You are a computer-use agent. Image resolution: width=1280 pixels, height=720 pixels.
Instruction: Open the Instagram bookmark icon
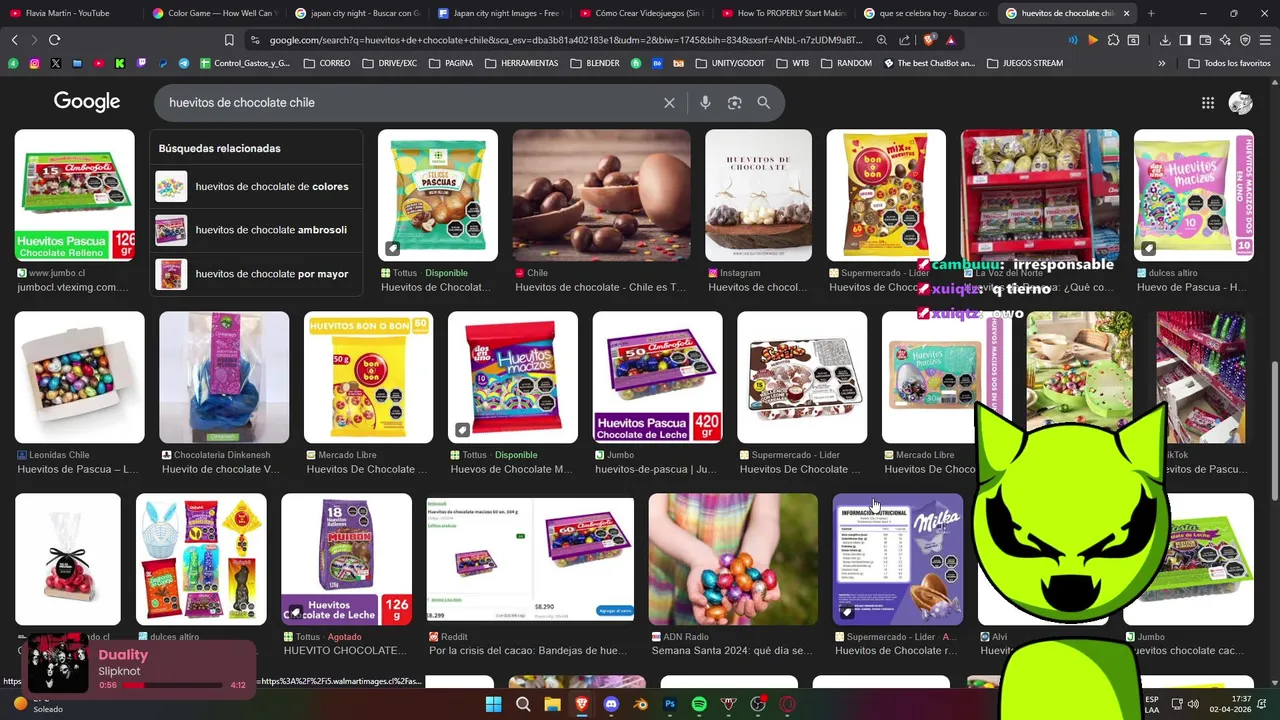click(34, 63)
